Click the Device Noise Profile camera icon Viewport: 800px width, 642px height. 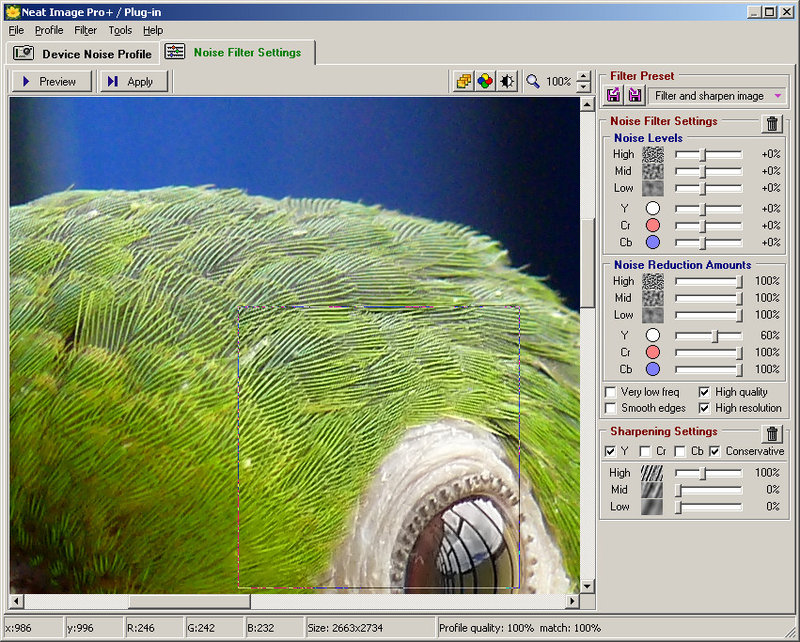pos(23,53)
